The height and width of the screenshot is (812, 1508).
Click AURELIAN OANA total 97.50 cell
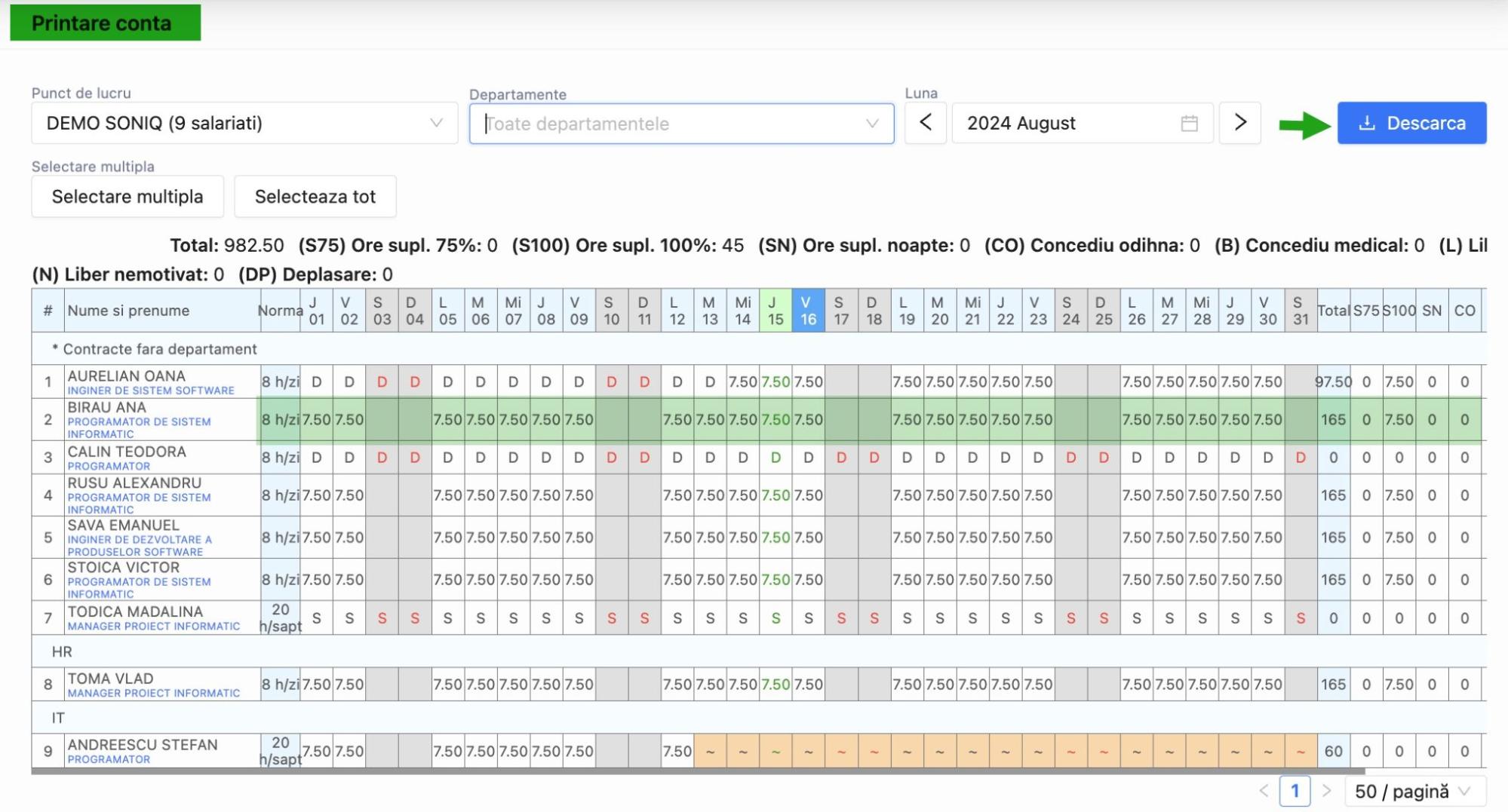click(x=1333, y=381)
